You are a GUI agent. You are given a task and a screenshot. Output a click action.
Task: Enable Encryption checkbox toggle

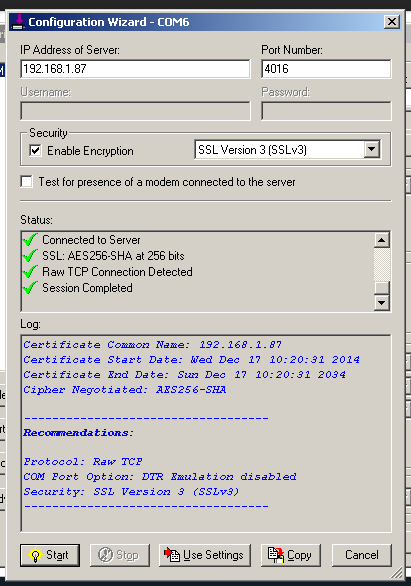point(35,151)
